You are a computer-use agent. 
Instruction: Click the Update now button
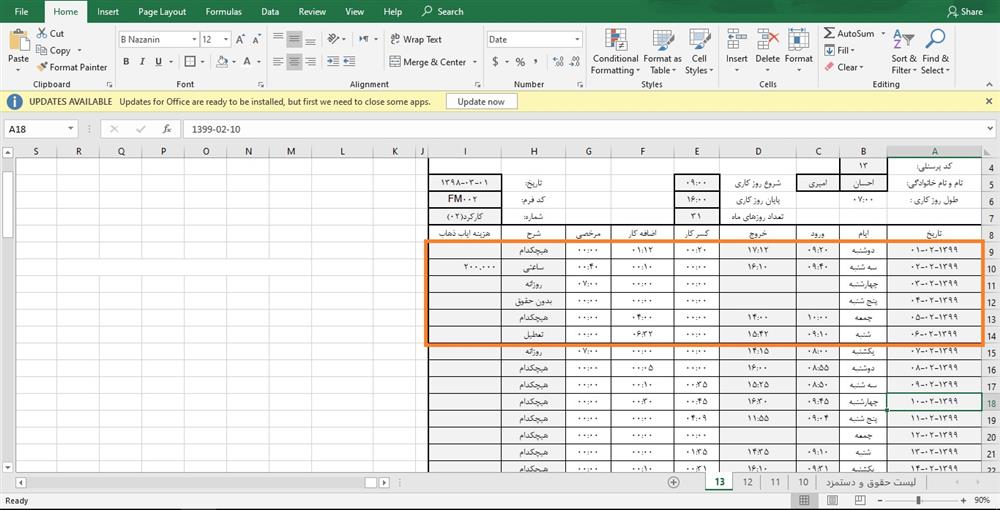(x=481, y=101)
